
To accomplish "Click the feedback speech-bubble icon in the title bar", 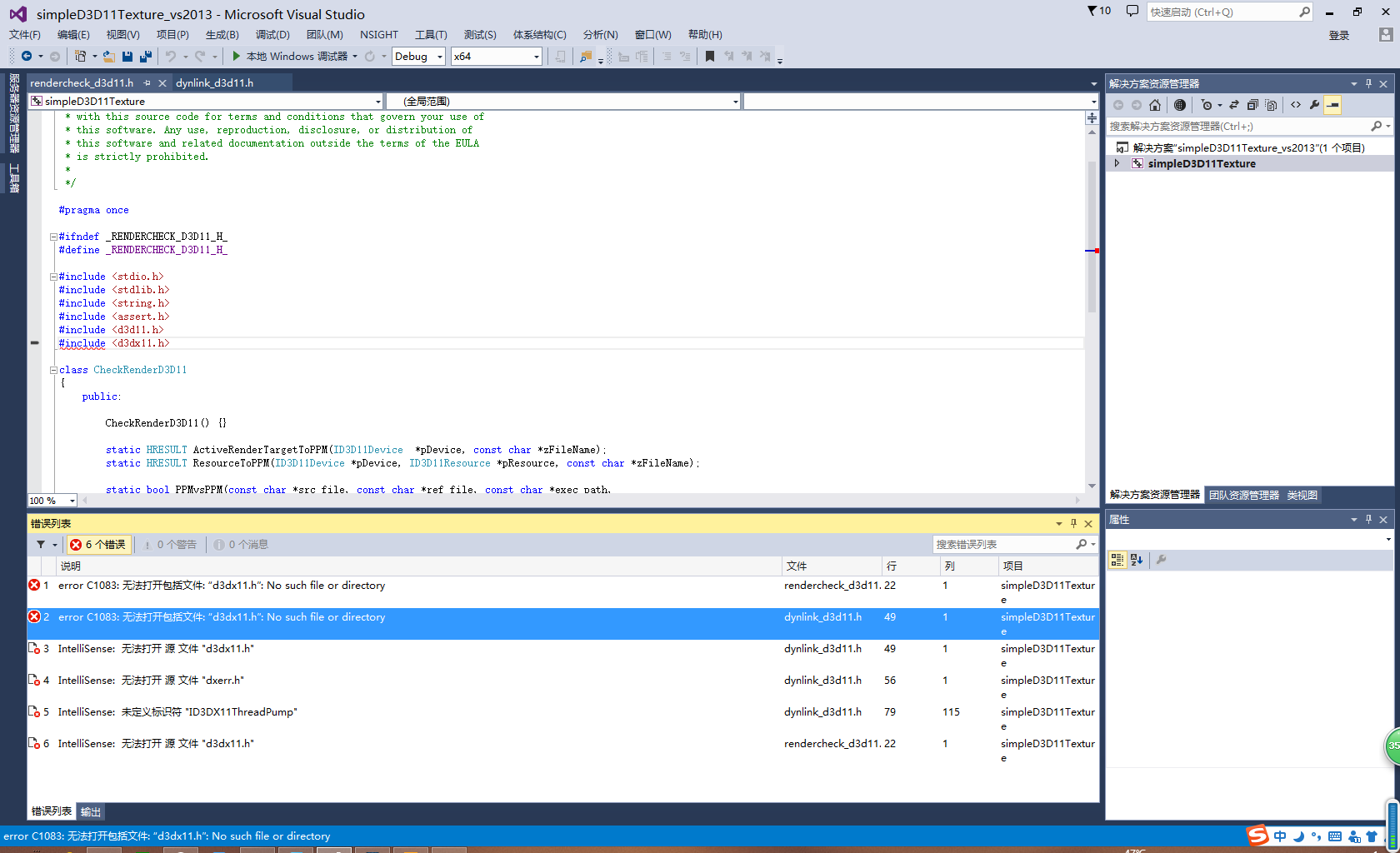I will pyautogui.click(x=1132, y=11).
